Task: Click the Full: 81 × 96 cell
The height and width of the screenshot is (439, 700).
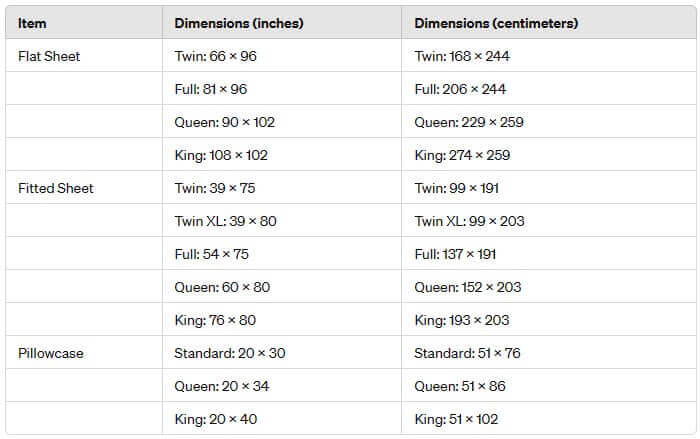Action: (211, 89)
